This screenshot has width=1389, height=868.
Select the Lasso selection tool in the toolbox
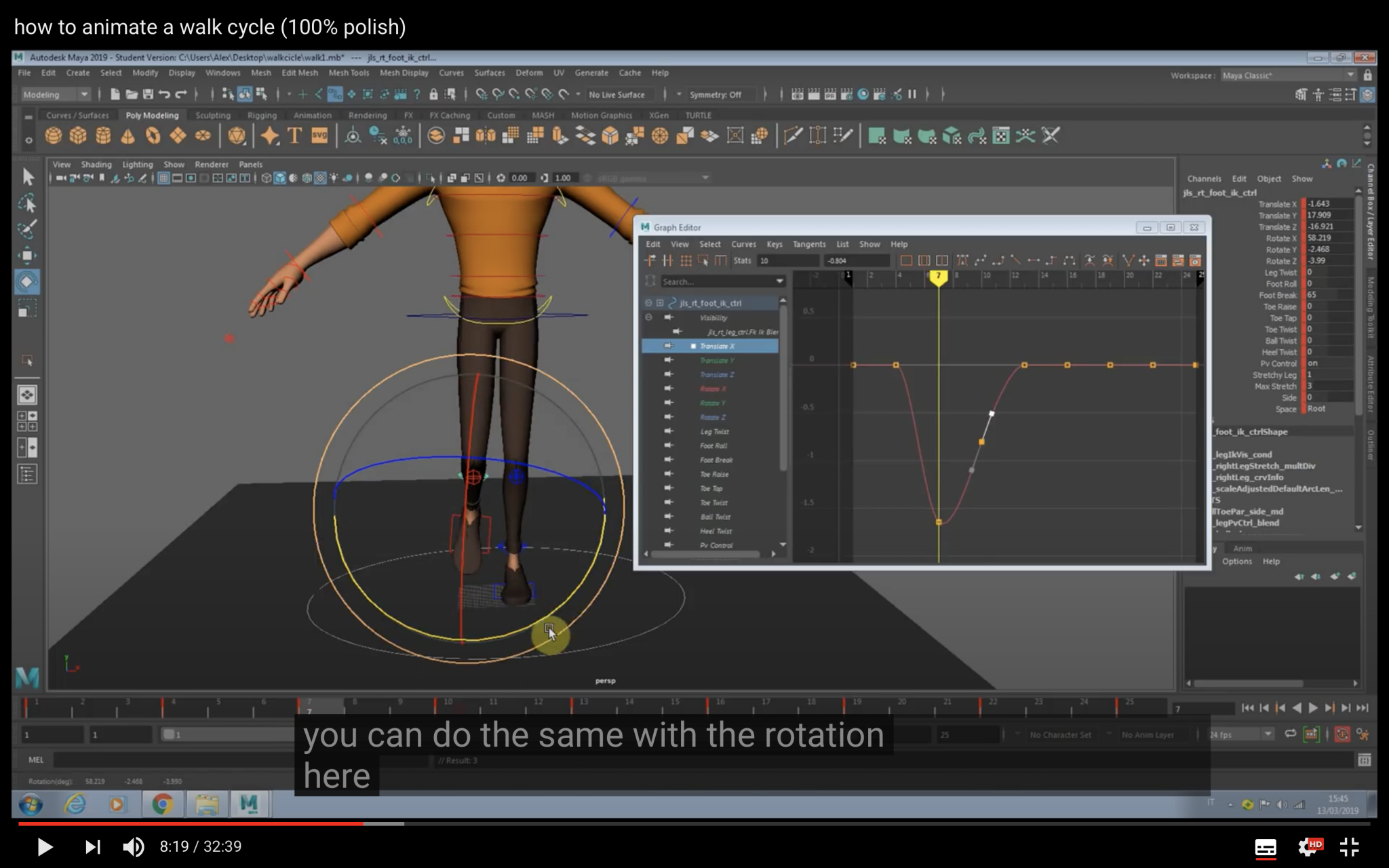pos(28,202)
